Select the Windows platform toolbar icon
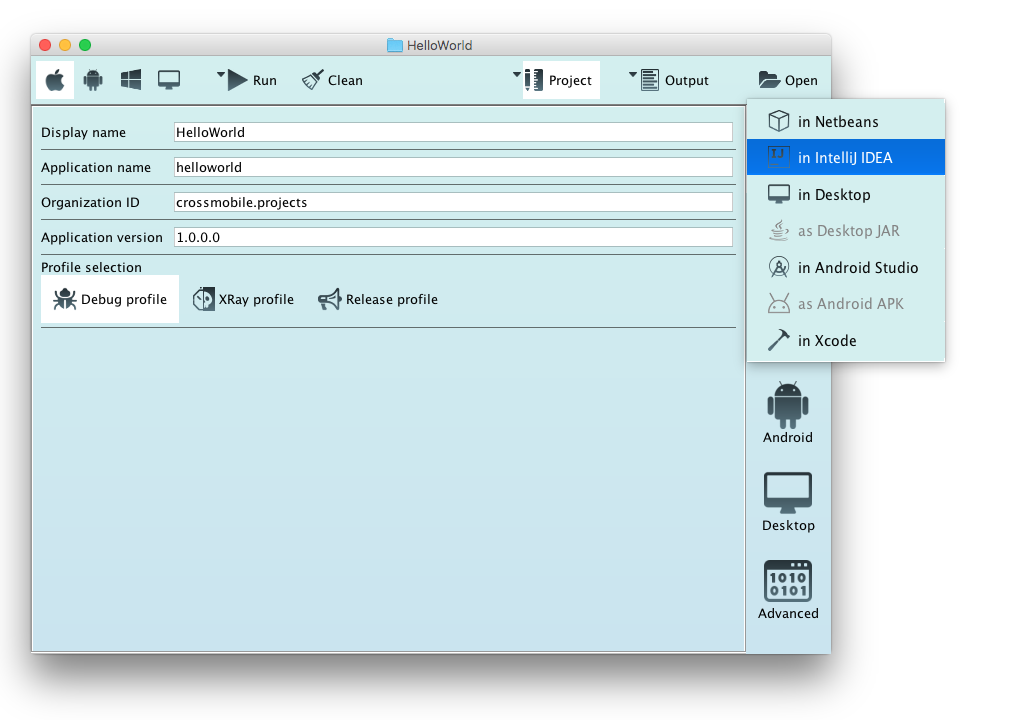The image size is (1018, 720). click(130, 80)
